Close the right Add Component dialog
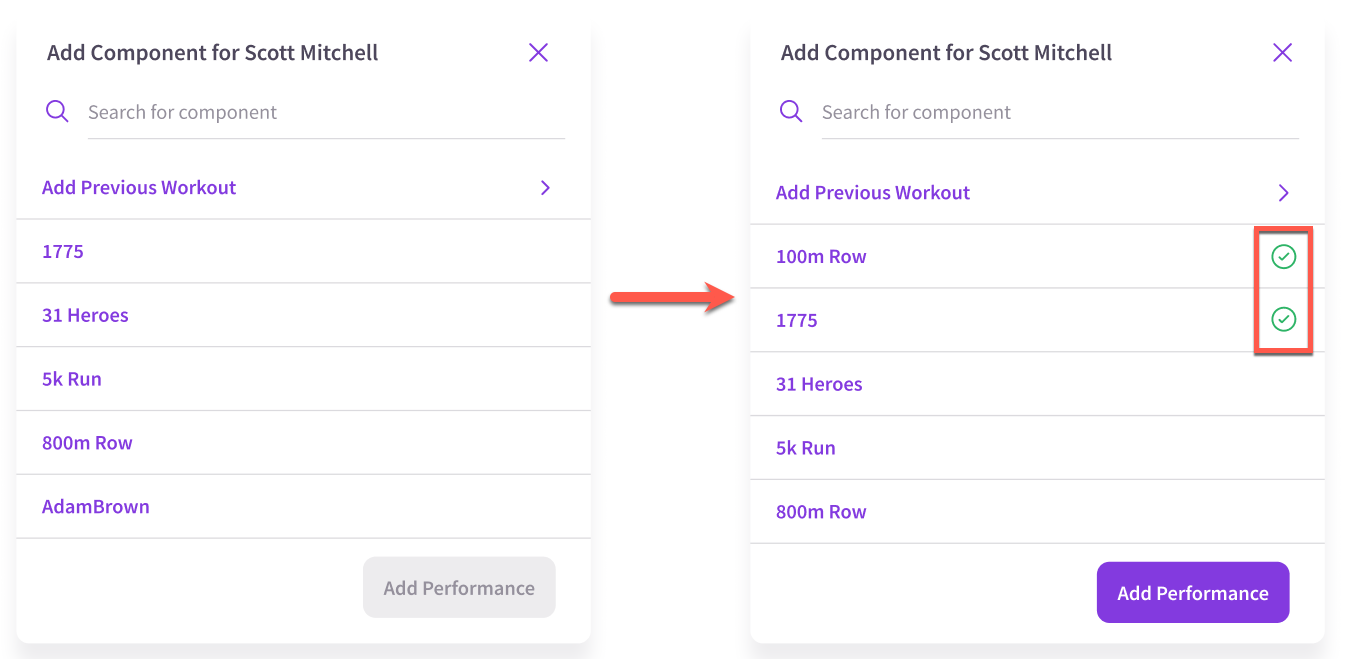This screenshot has height=659, width=1349. [x=1282, y=52]
